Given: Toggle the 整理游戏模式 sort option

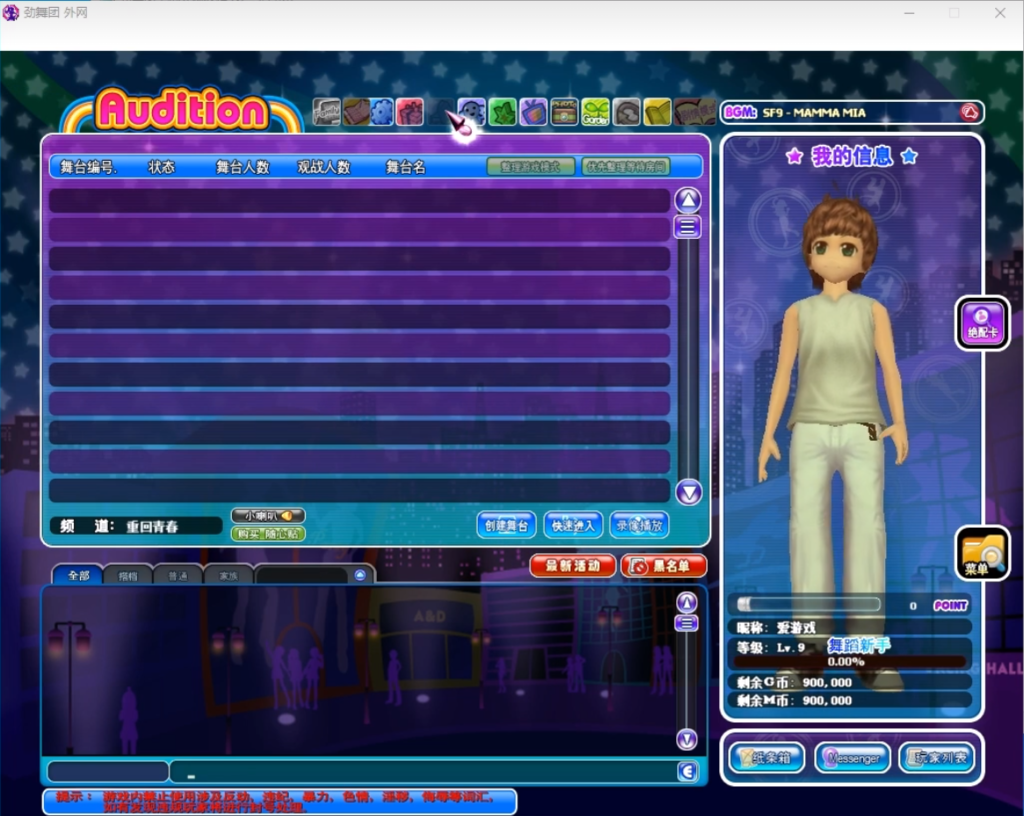Looking at the screenshot, I should pos(531,167).
